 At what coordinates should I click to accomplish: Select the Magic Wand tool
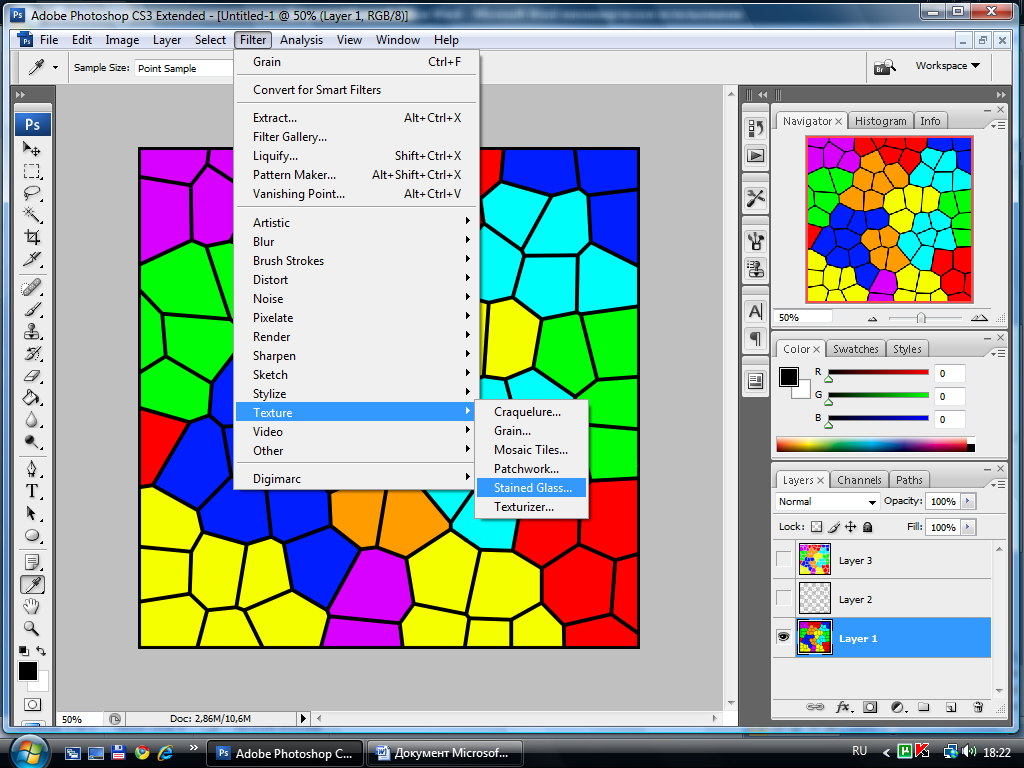32,214
